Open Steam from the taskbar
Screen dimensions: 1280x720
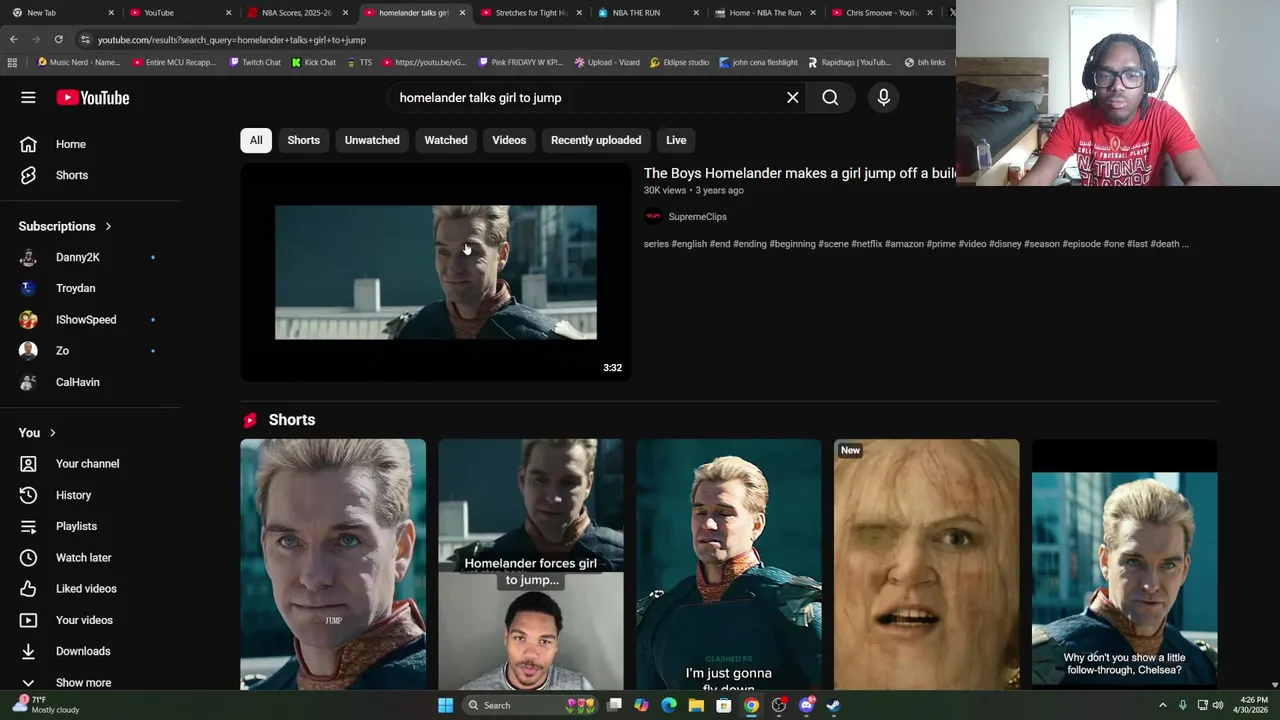(x=833, y=705)
